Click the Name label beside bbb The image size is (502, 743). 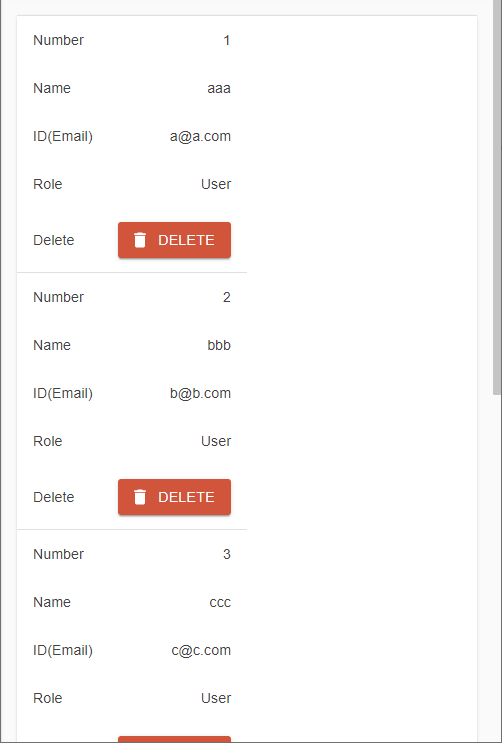point(52,345)
